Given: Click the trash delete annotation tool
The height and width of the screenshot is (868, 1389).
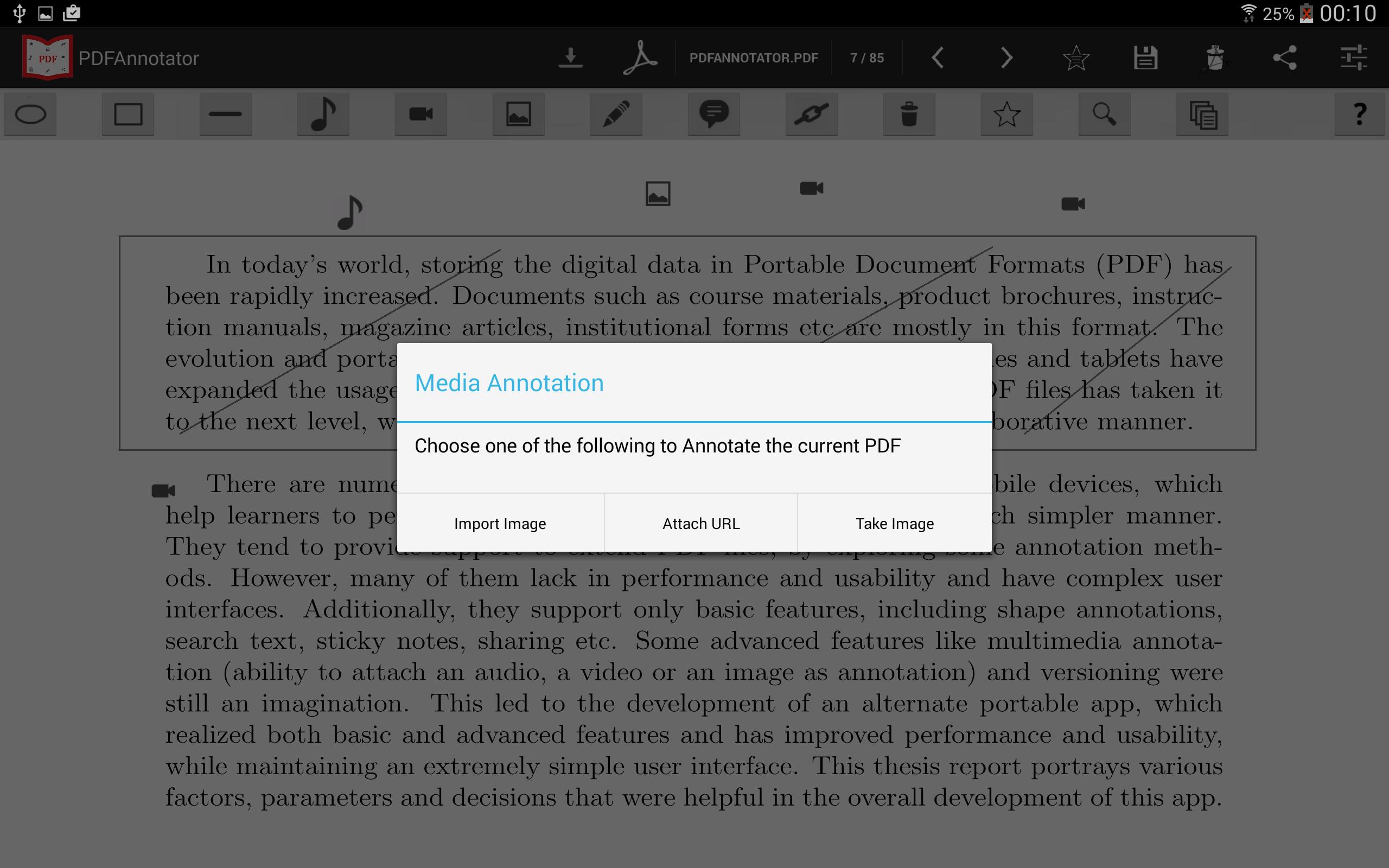Looking at the screenshot, I should 909,114.
